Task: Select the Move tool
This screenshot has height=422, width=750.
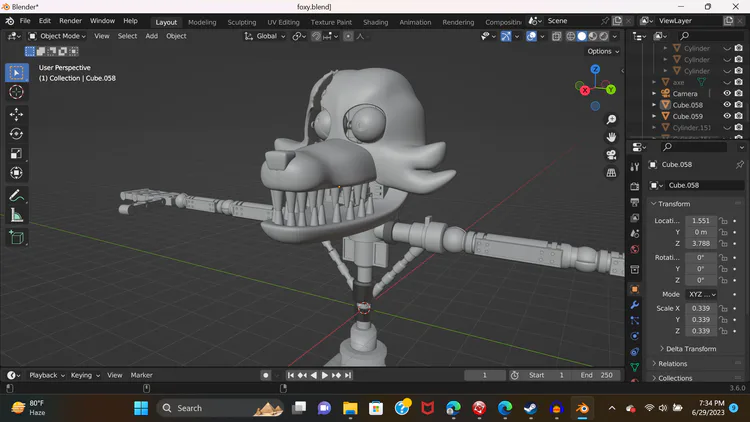Action: pos(17,114)
